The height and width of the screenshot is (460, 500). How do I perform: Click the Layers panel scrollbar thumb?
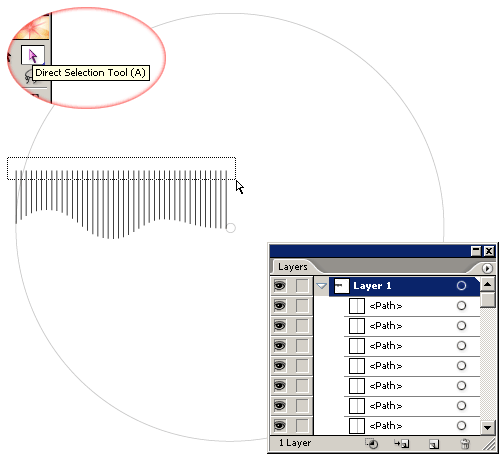tap(487, 300)
